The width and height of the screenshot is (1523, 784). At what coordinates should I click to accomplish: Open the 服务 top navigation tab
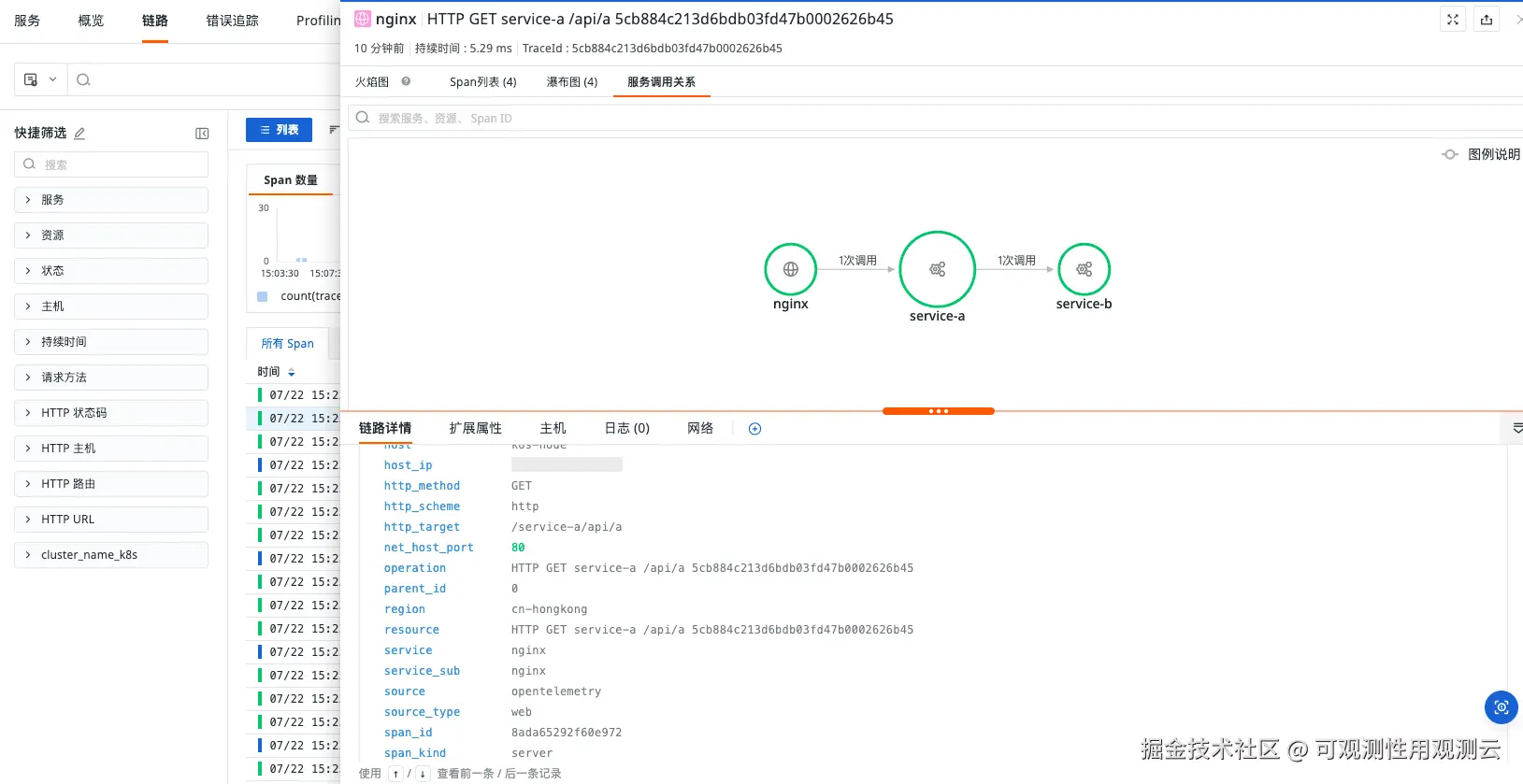click(27, 21)
